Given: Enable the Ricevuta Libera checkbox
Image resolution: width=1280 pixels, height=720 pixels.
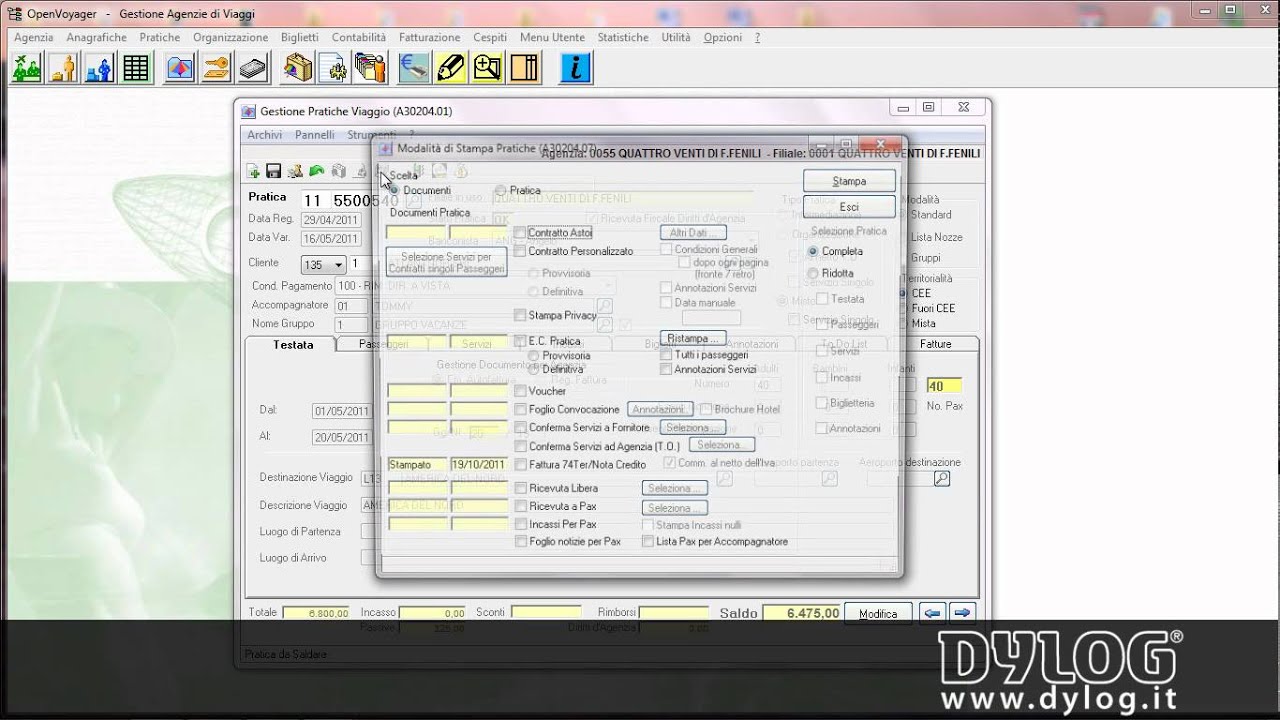Looking at the screenshot, I should pyautogui.click(x=520, y=488).
